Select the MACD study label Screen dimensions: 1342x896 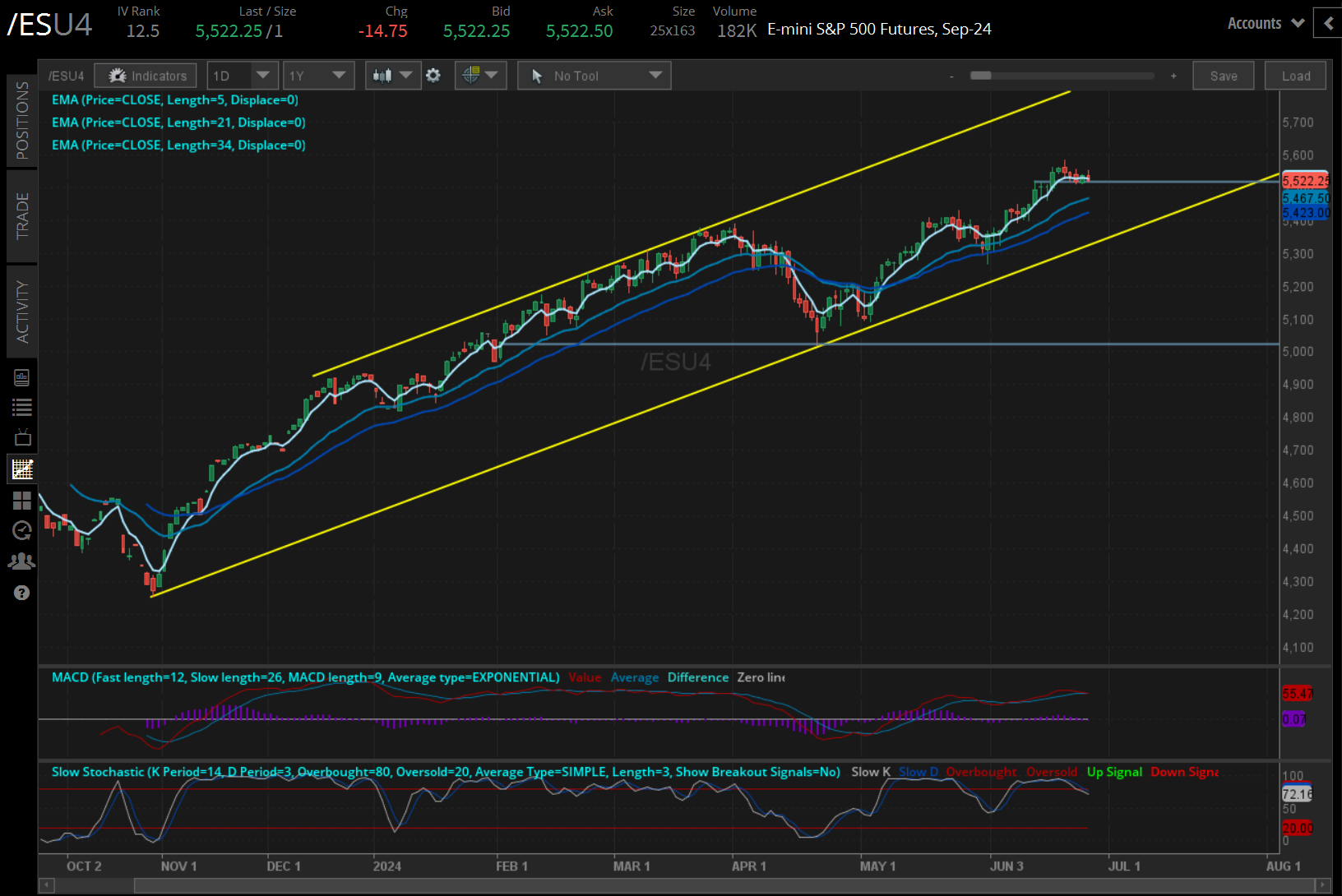pos(306,677)
